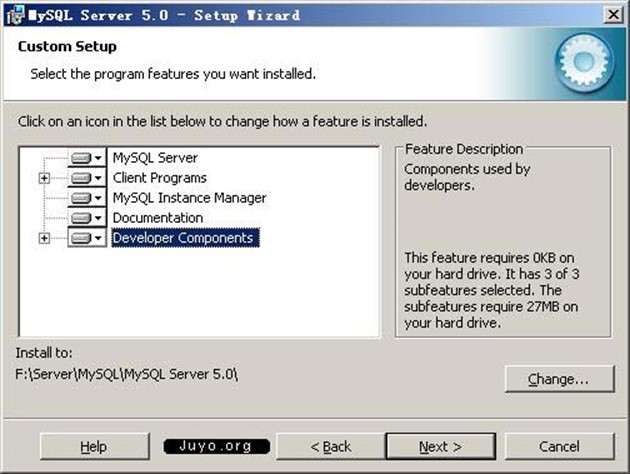Screen dimensions: 630x474
Task: Open the MySQL Server feature drive icon
Action: [x=87, y=158]
